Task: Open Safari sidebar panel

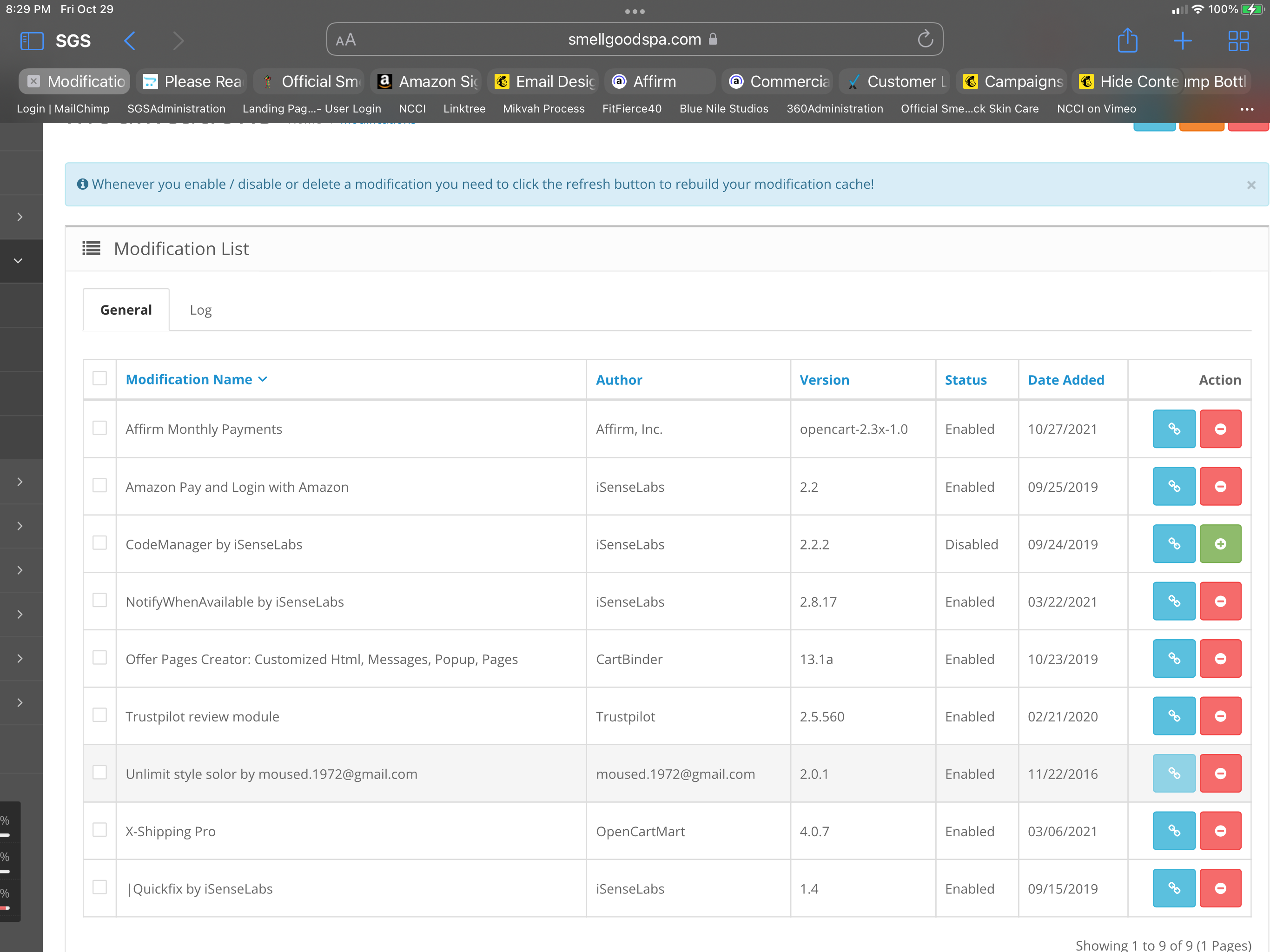Action: click(32, 41)
